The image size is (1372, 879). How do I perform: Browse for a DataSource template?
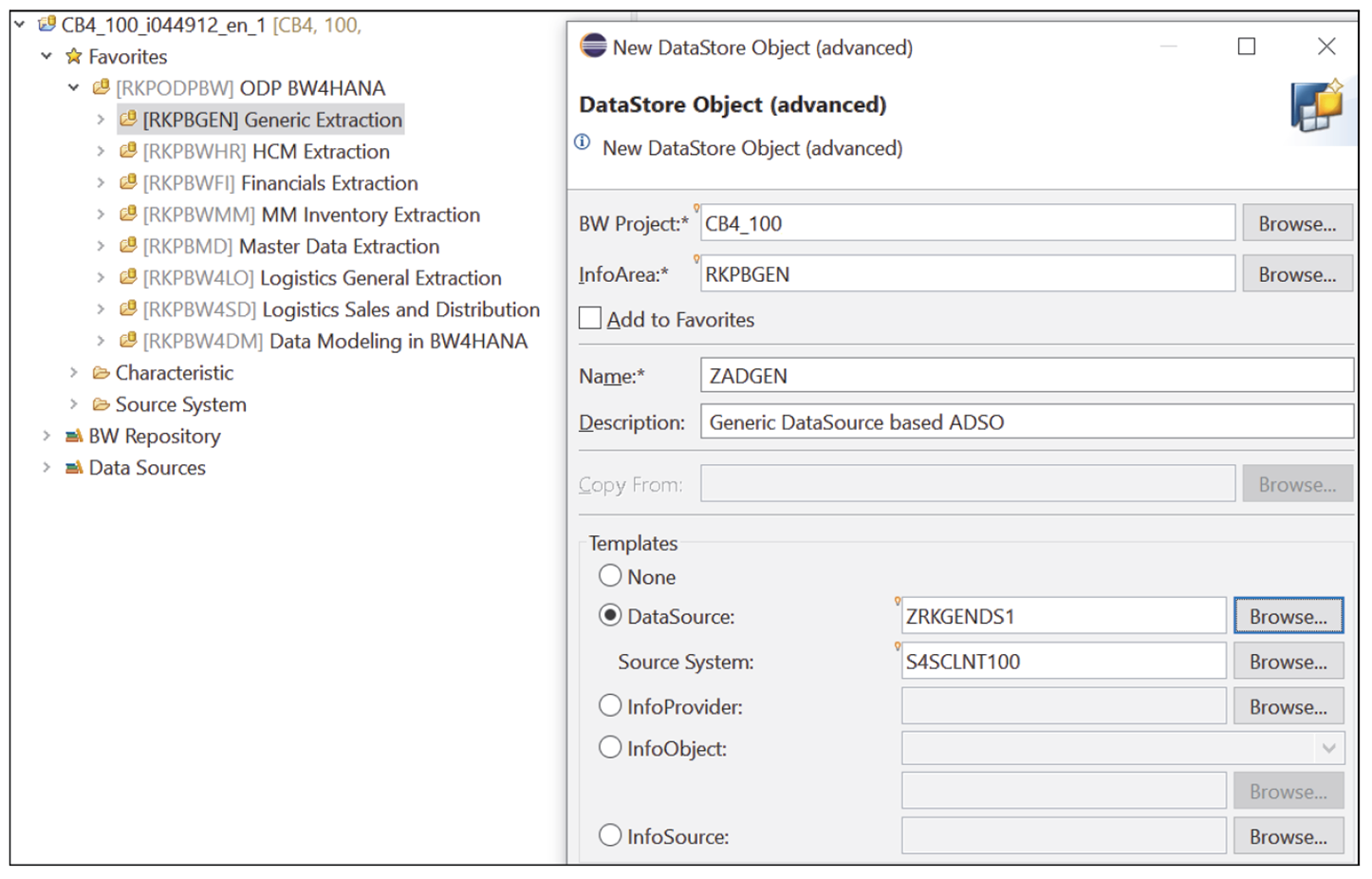(1288, 615)
